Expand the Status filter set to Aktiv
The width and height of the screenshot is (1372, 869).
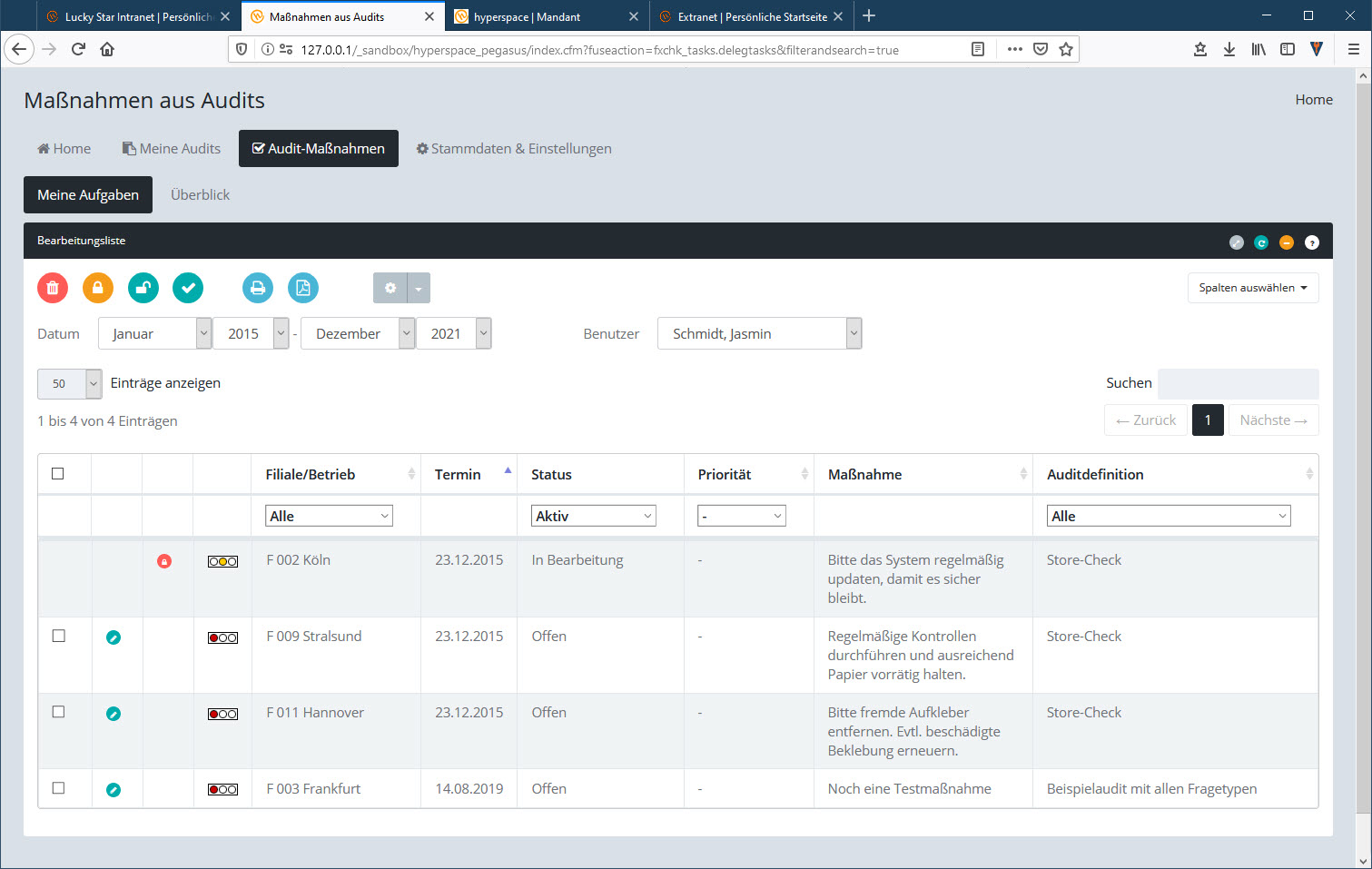click(593, 516)
